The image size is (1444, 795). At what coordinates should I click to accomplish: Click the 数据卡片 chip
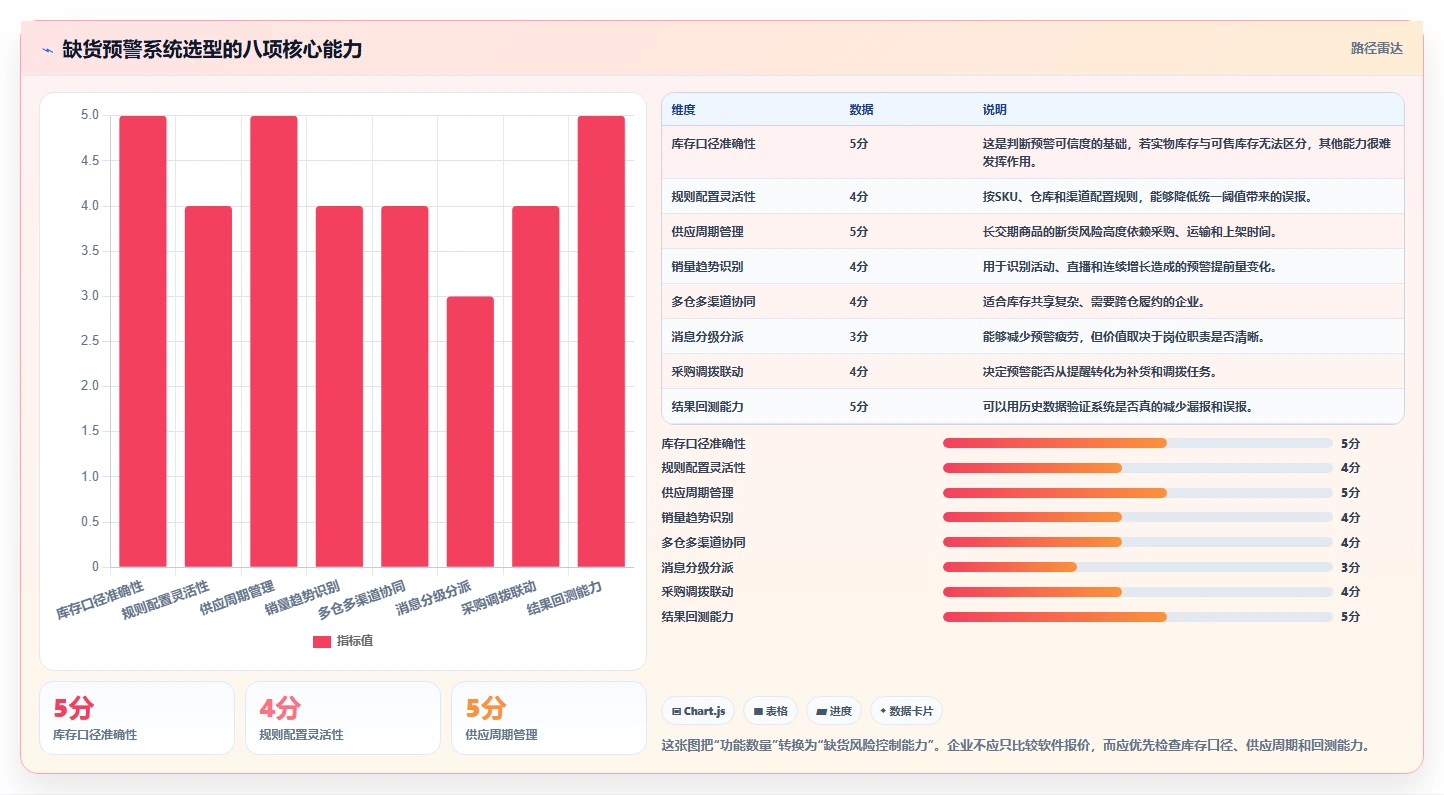[x=906, y=711]
